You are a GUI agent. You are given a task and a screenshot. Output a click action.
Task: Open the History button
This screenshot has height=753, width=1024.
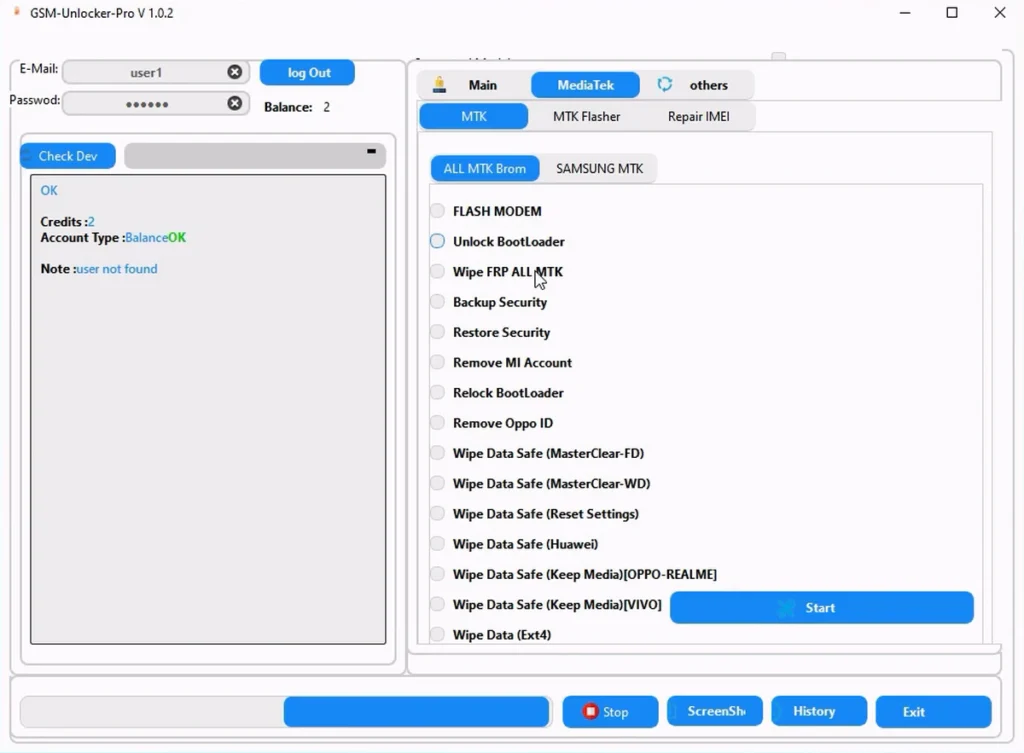pos(818,711)
